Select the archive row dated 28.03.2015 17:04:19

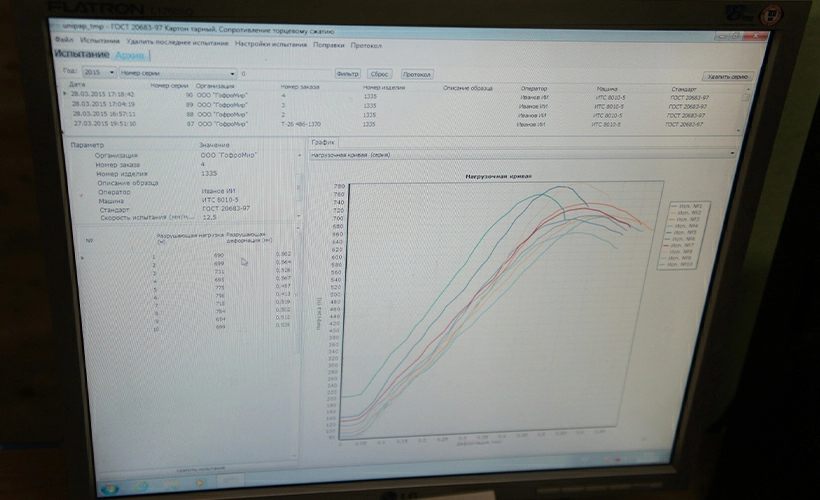click(x=403, y=106)
